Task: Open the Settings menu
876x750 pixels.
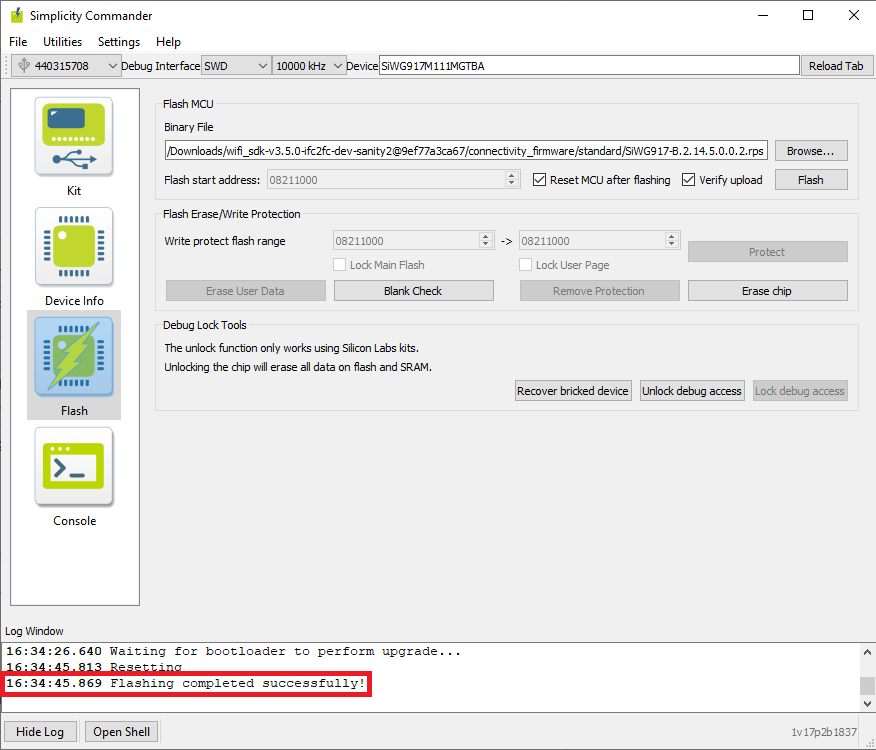Action: [x=119, y=42]
